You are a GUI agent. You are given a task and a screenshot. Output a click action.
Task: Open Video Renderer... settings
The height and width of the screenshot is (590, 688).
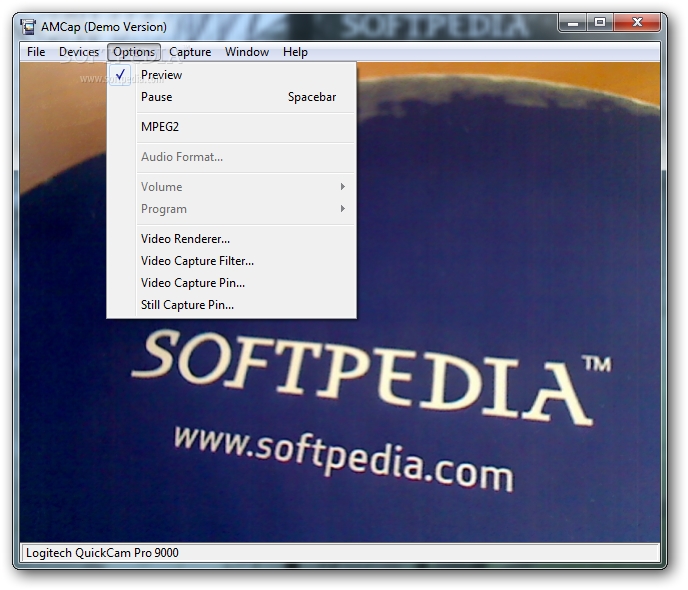point(232,239)
